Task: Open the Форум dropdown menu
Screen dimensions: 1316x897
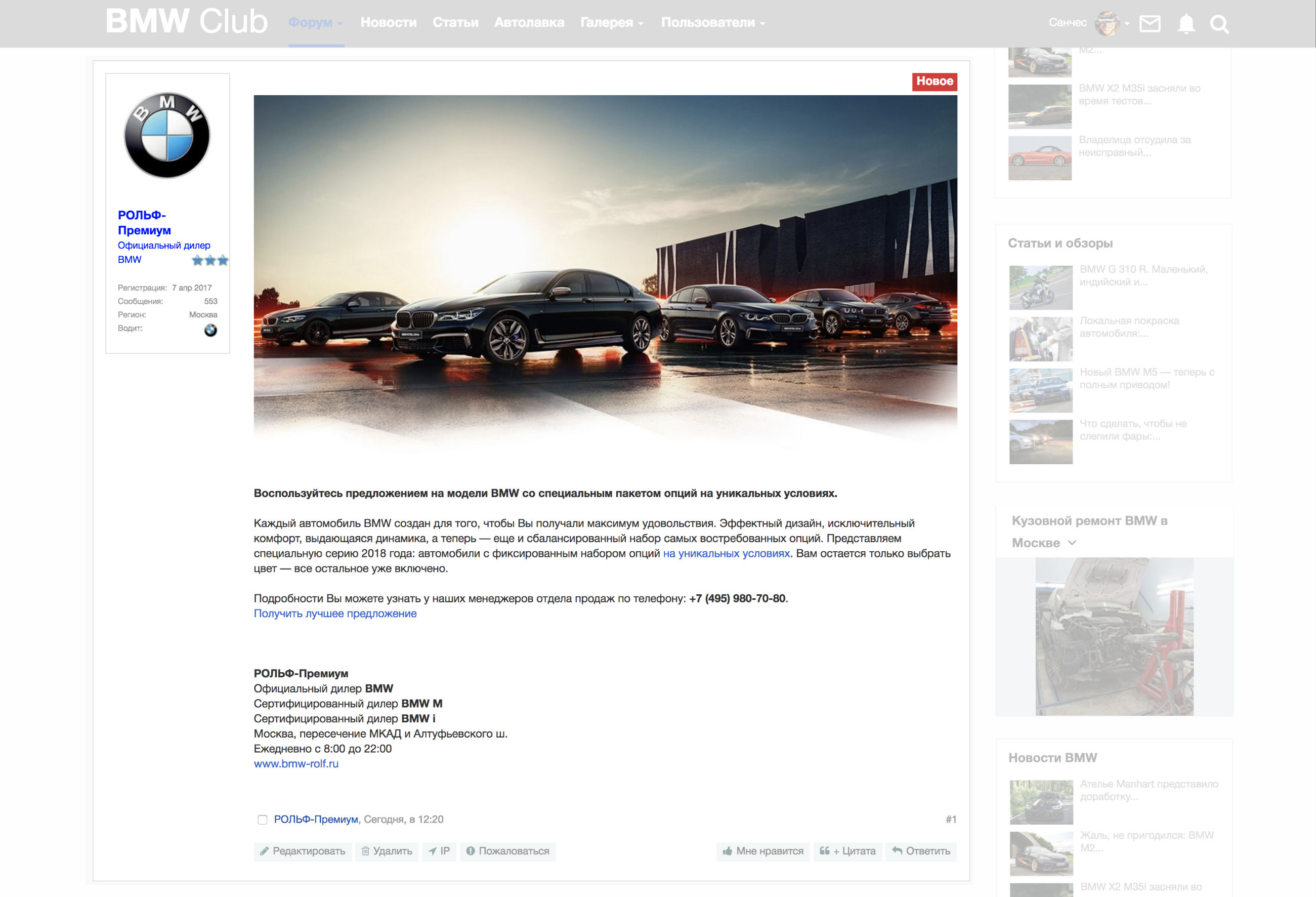Action: 315,23
